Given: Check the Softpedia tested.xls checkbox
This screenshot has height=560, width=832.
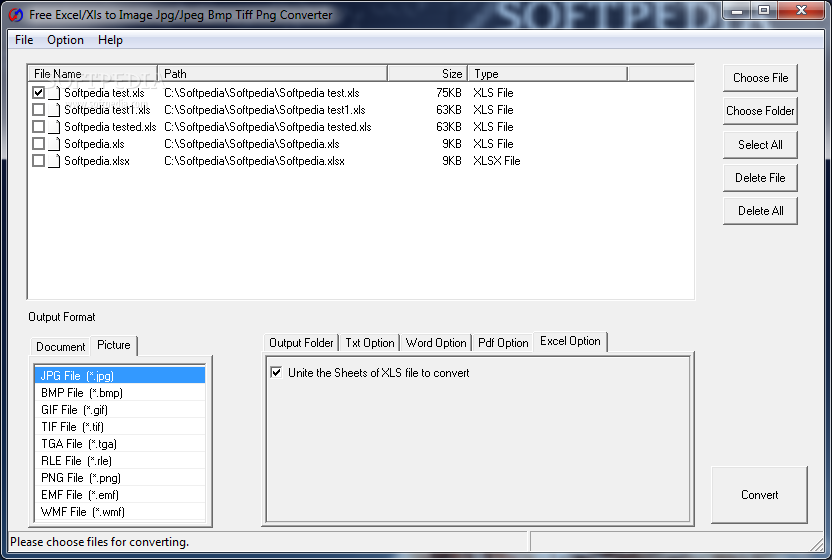Looking at the screenshot, I should coord(38,126).
